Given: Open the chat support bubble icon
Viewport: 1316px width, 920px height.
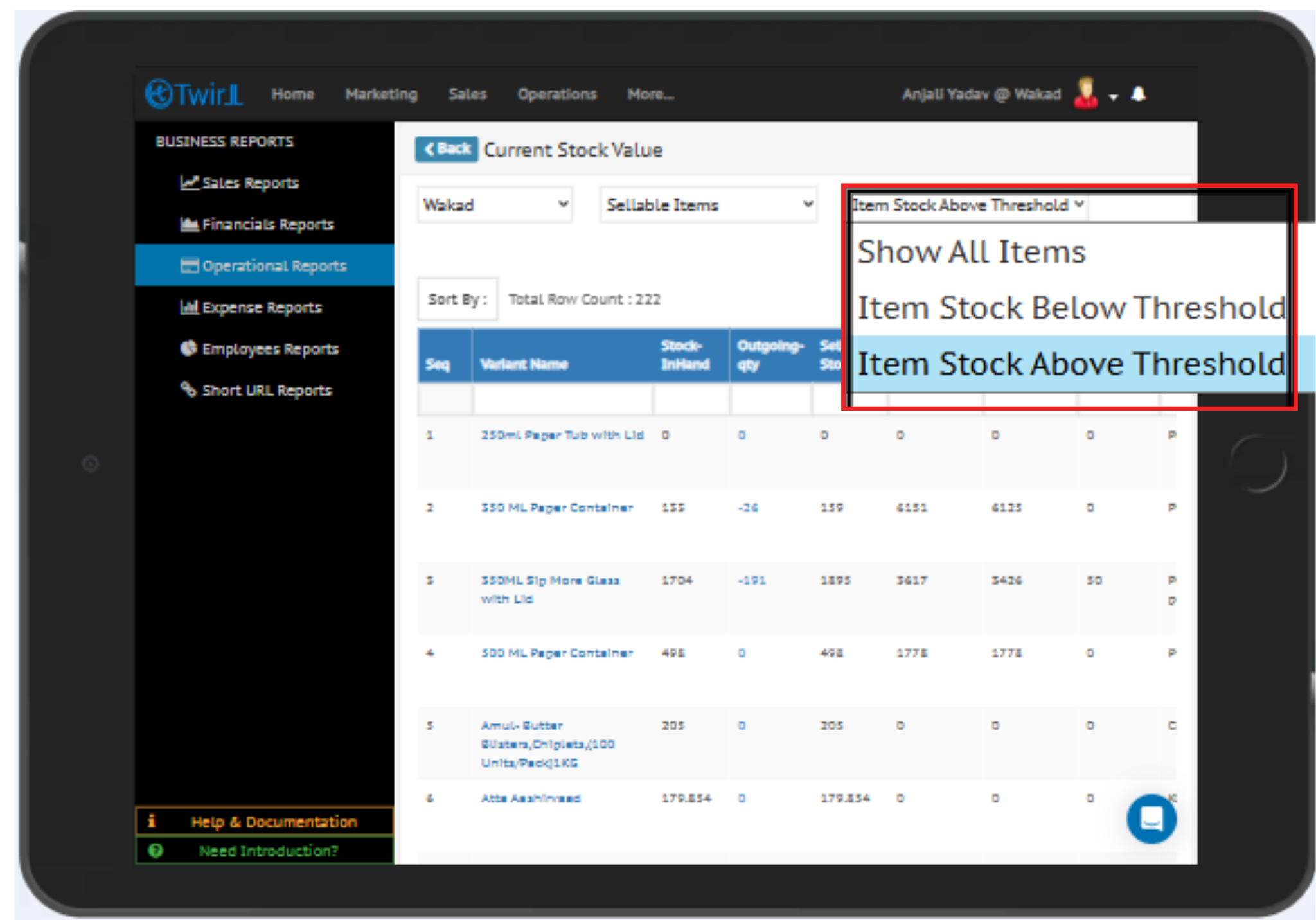Looking at the screenshot, I should (1151, 818).
